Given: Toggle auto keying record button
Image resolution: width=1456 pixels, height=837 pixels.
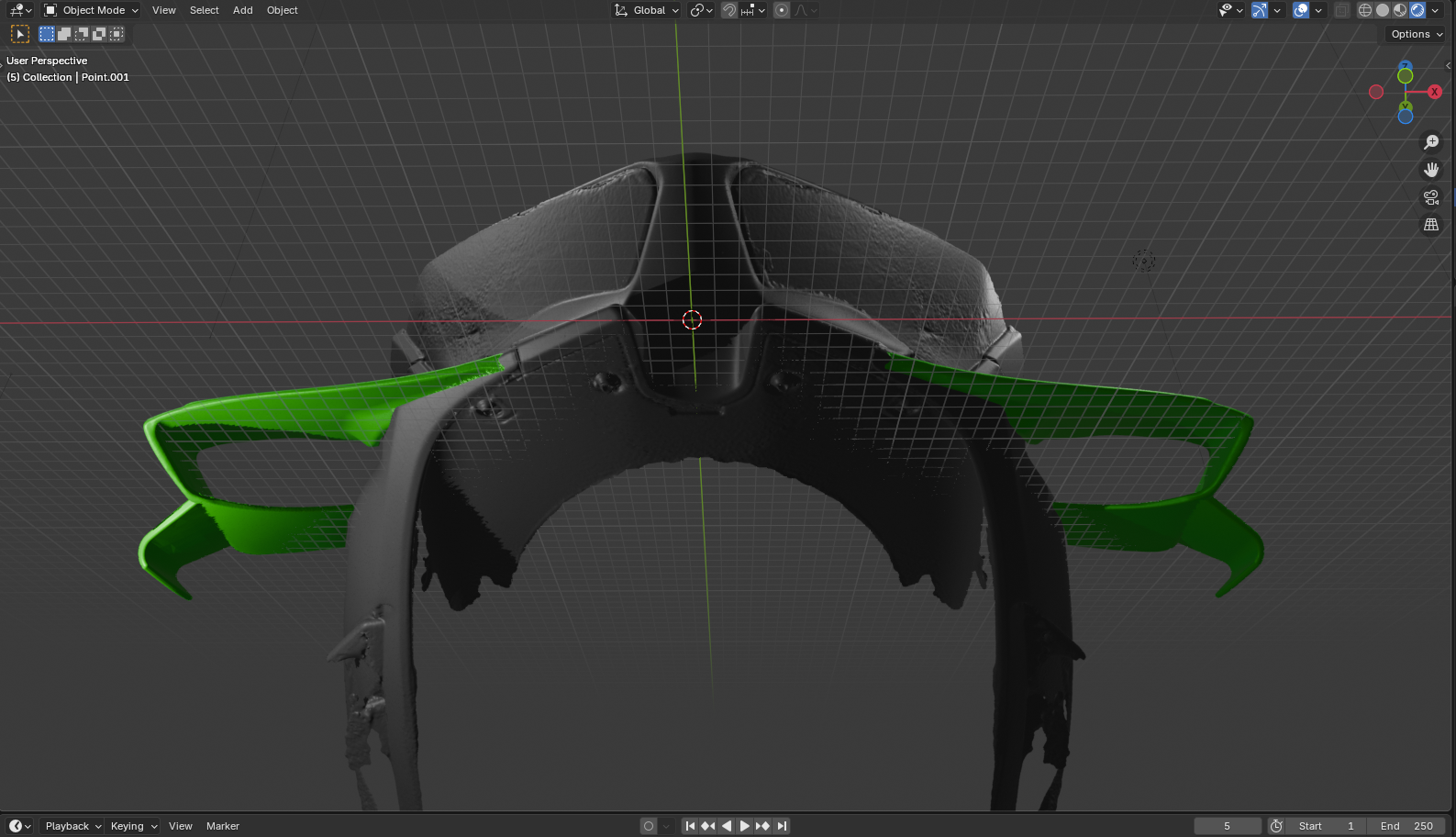Looking at the screenshot, I should point(649,826).
